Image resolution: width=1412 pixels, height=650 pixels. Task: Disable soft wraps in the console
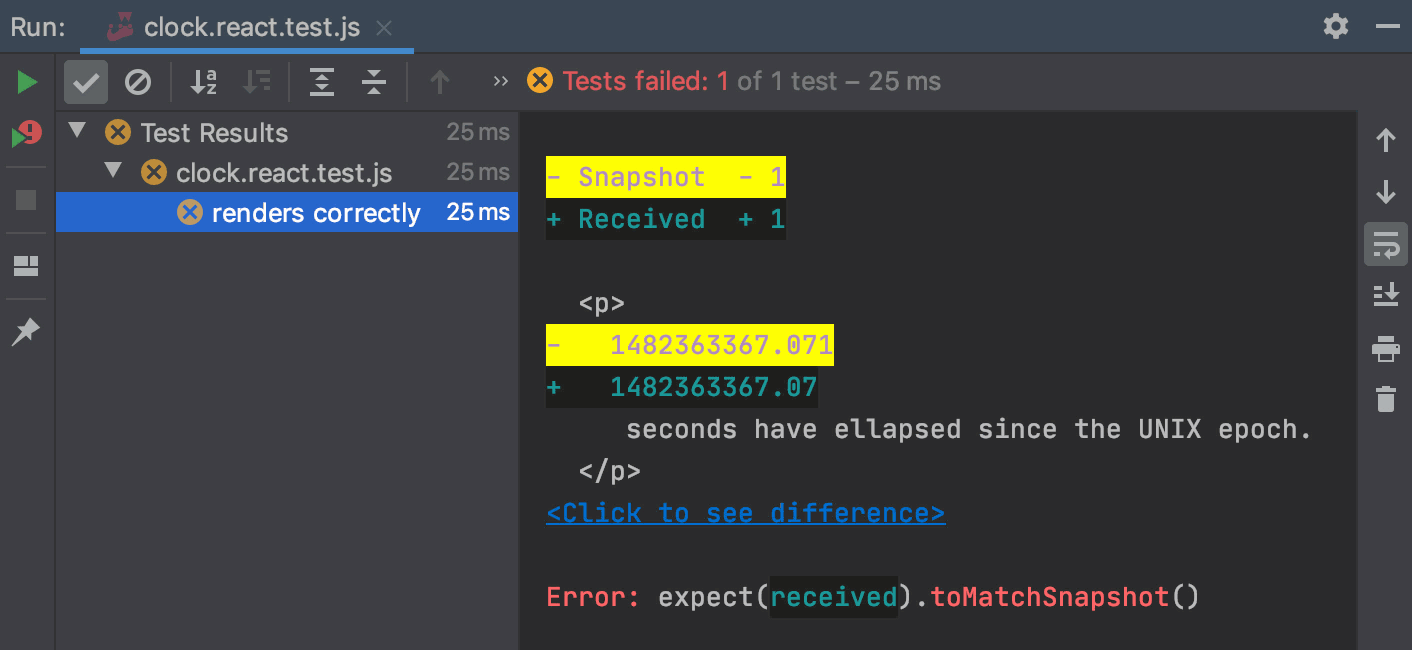pyautogui.click(x=1386, y=244)
